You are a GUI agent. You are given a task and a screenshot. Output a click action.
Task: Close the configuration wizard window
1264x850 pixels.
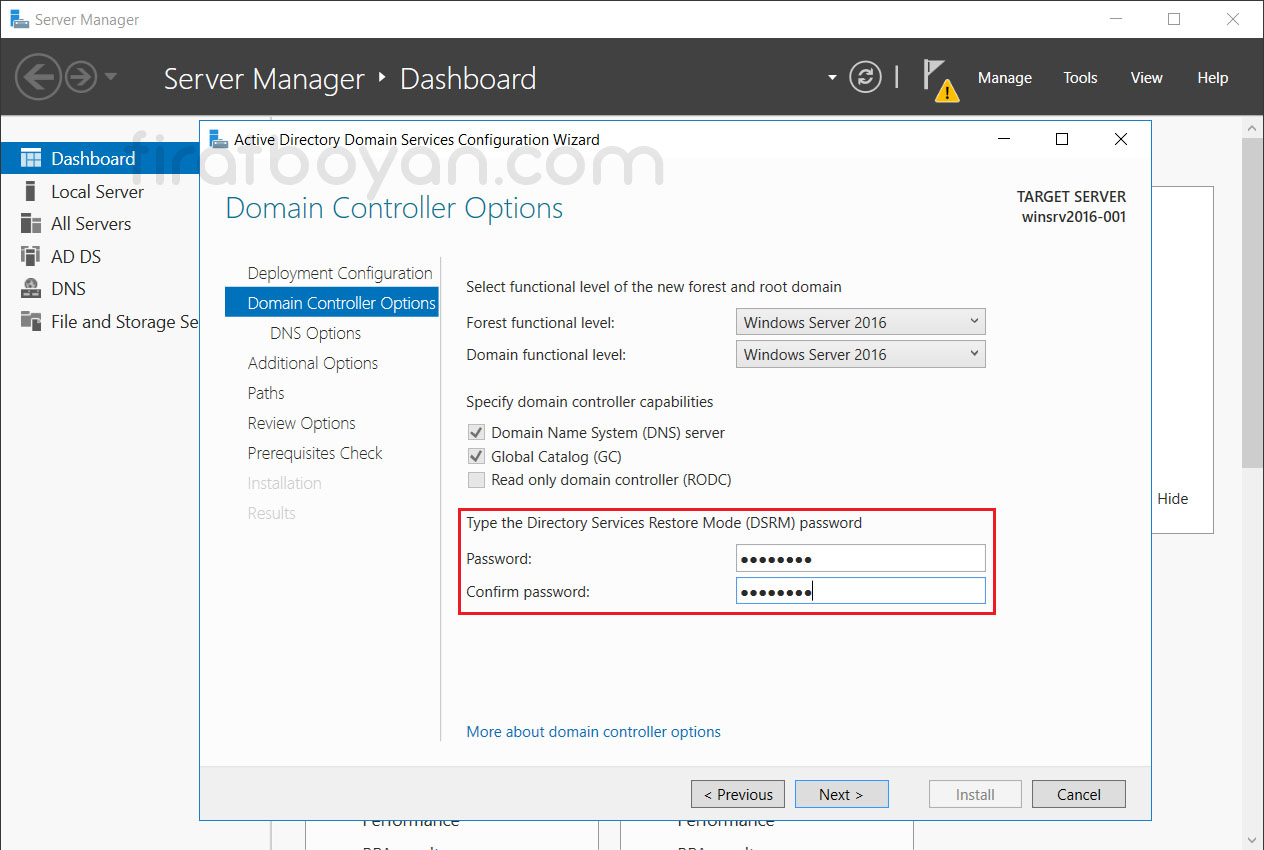[x=1121, y=139]
